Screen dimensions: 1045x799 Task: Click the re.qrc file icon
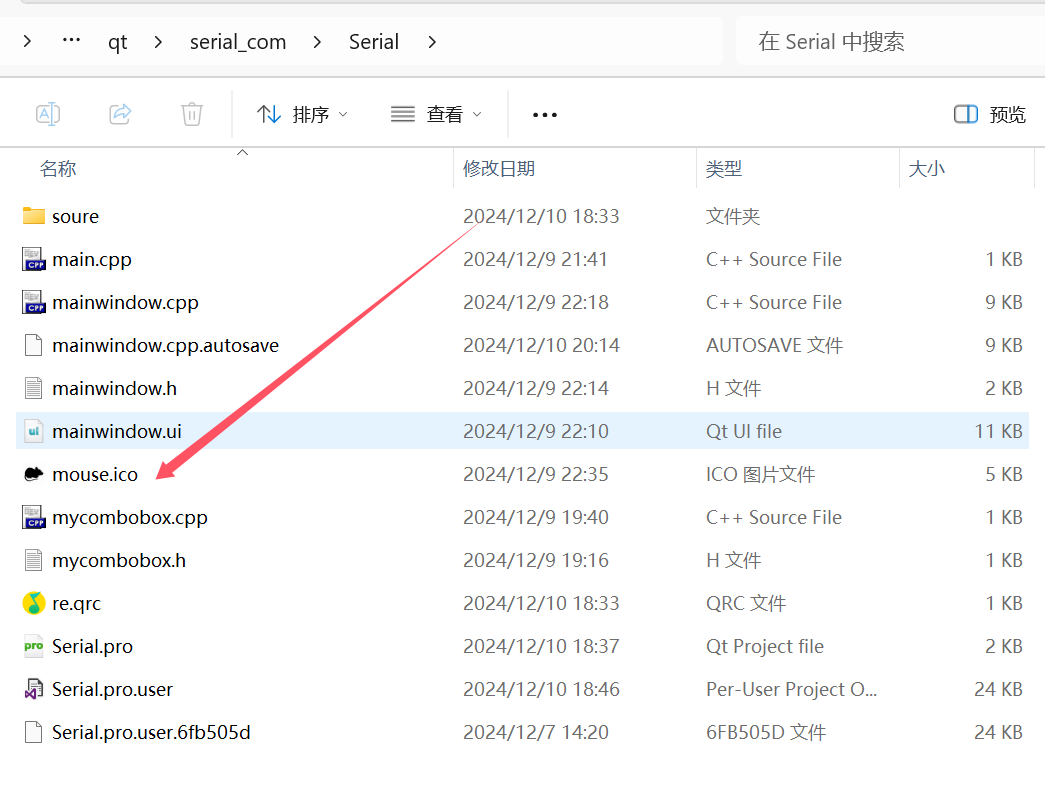34,603
